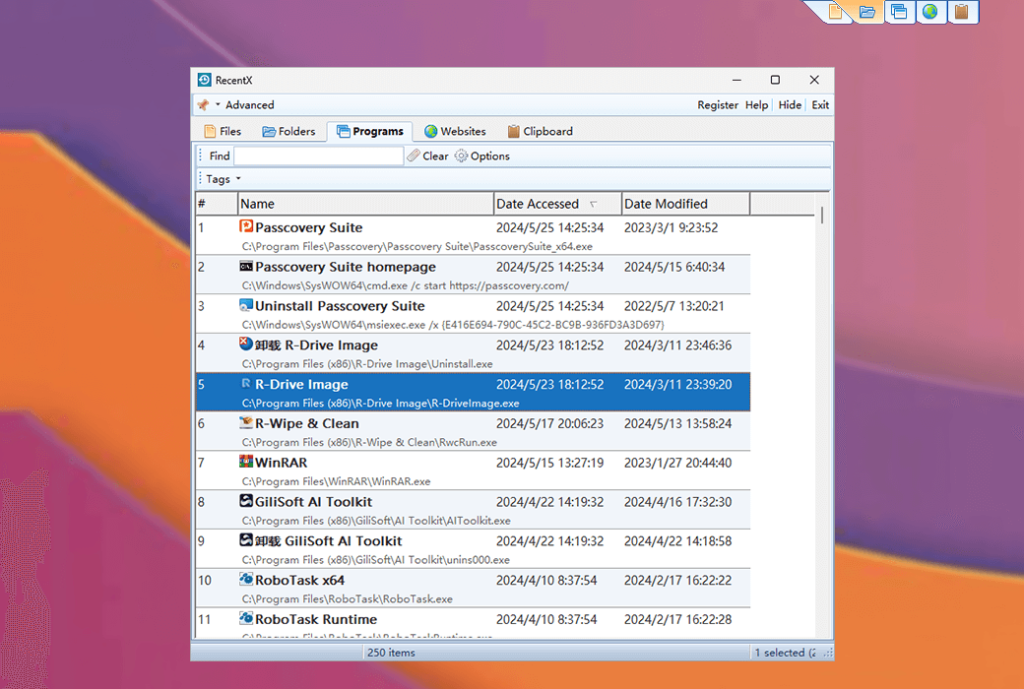Select the Programs tab

click(370, 131)
